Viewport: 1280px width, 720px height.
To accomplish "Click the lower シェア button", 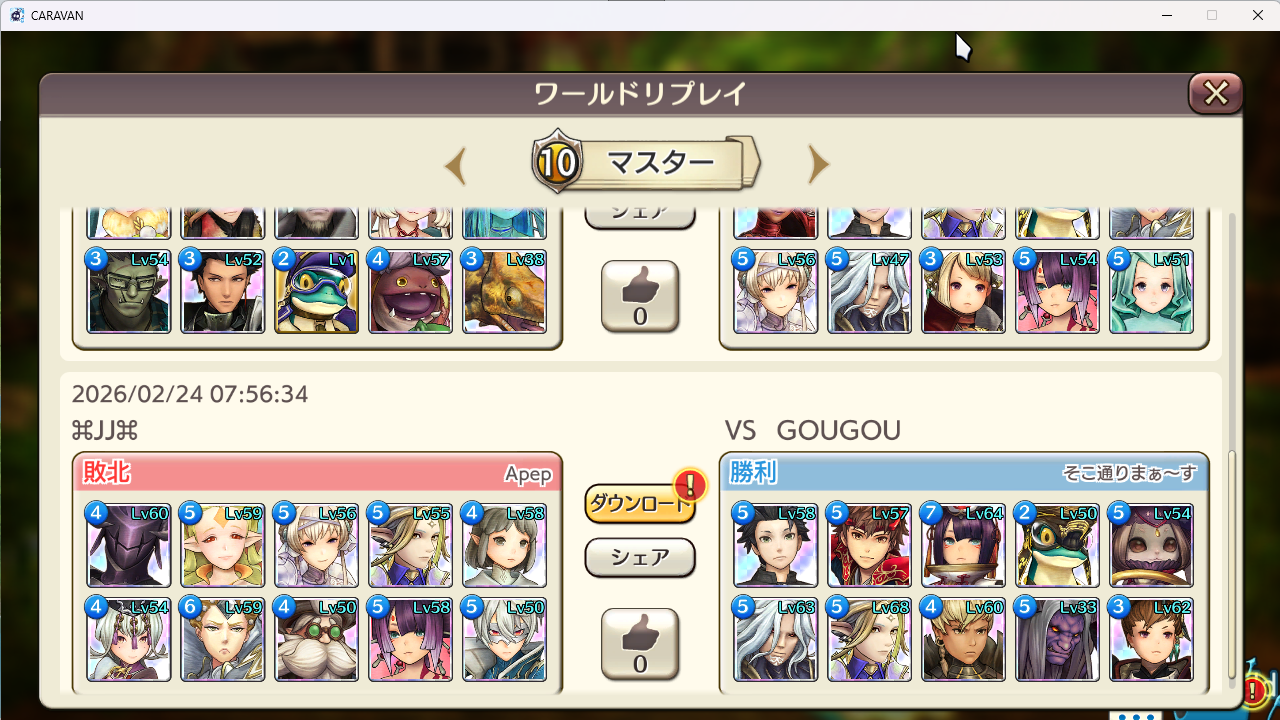I will (x=640, y=558).
